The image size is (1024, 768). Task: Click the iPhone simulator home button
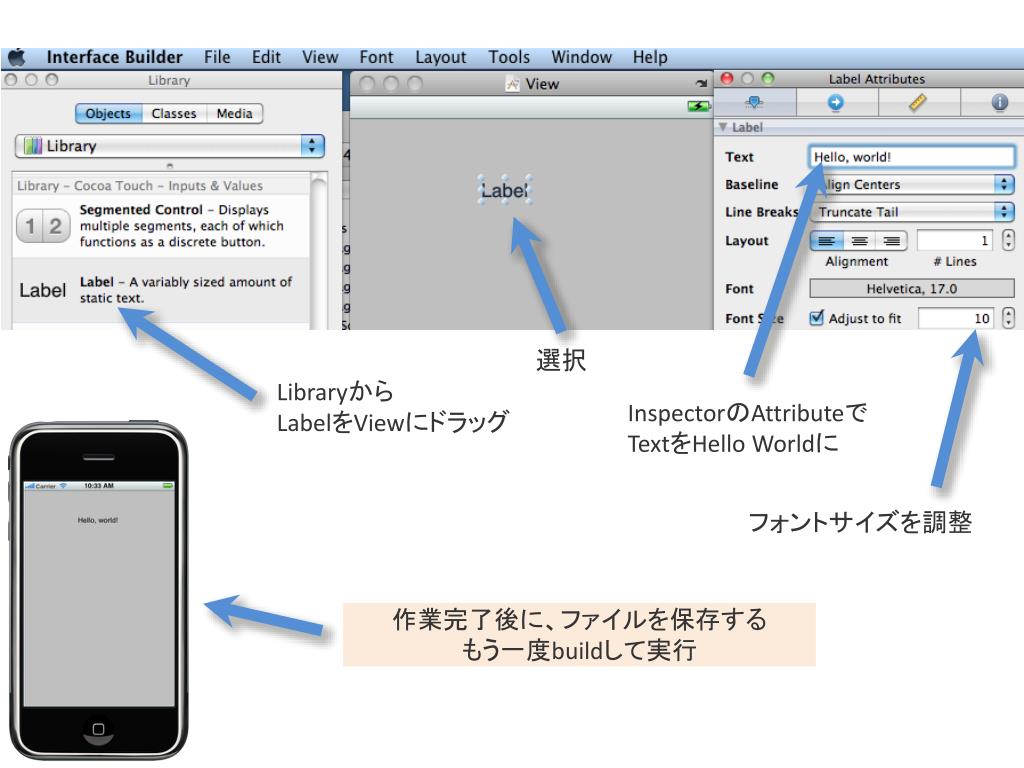(x=98, y=729)
